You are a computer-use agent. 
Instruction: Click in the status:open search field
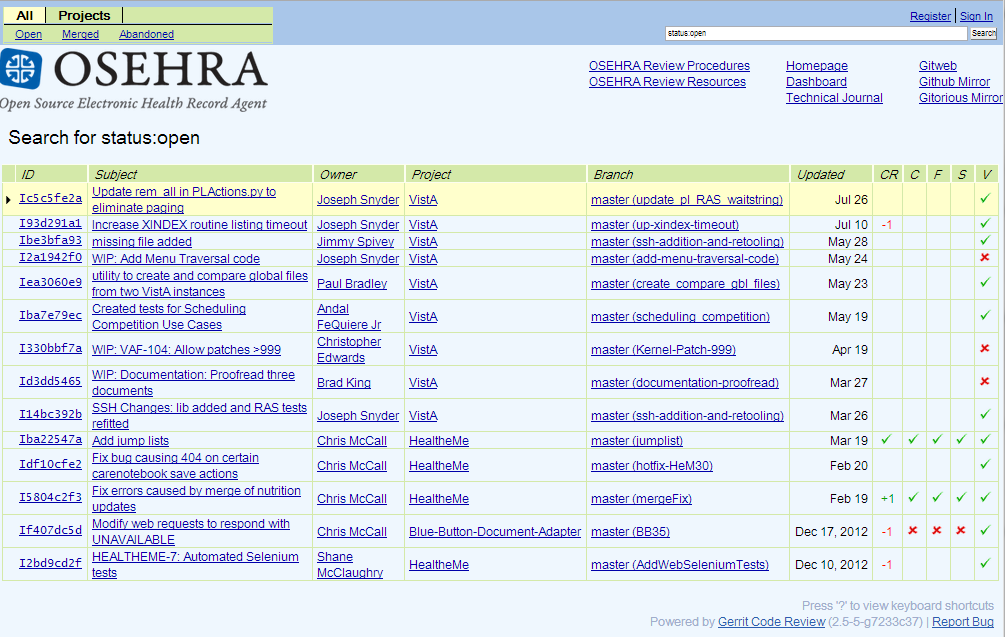click(816, 33)
